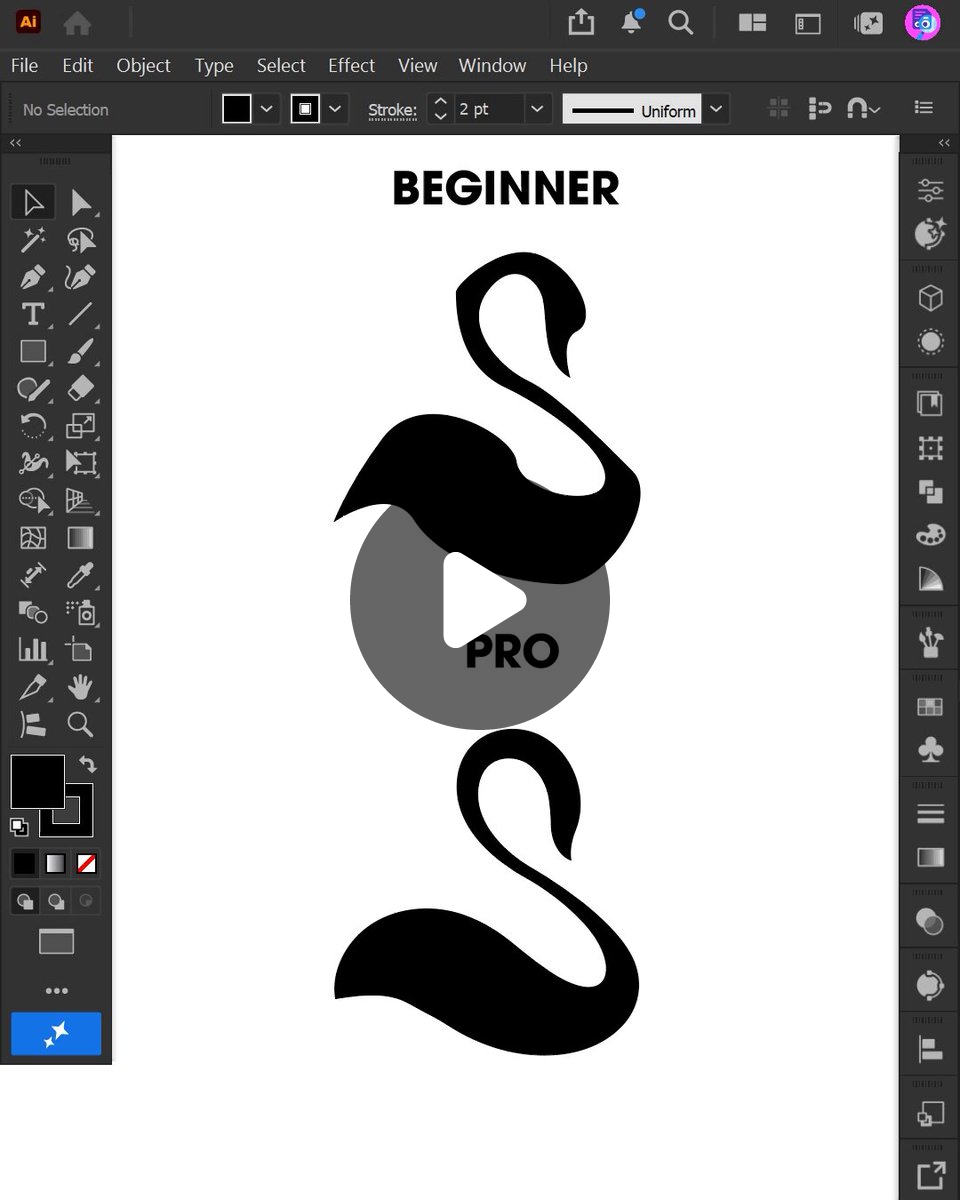
Task: Expand the fill color dropdown
Action: tap(266, 109)
